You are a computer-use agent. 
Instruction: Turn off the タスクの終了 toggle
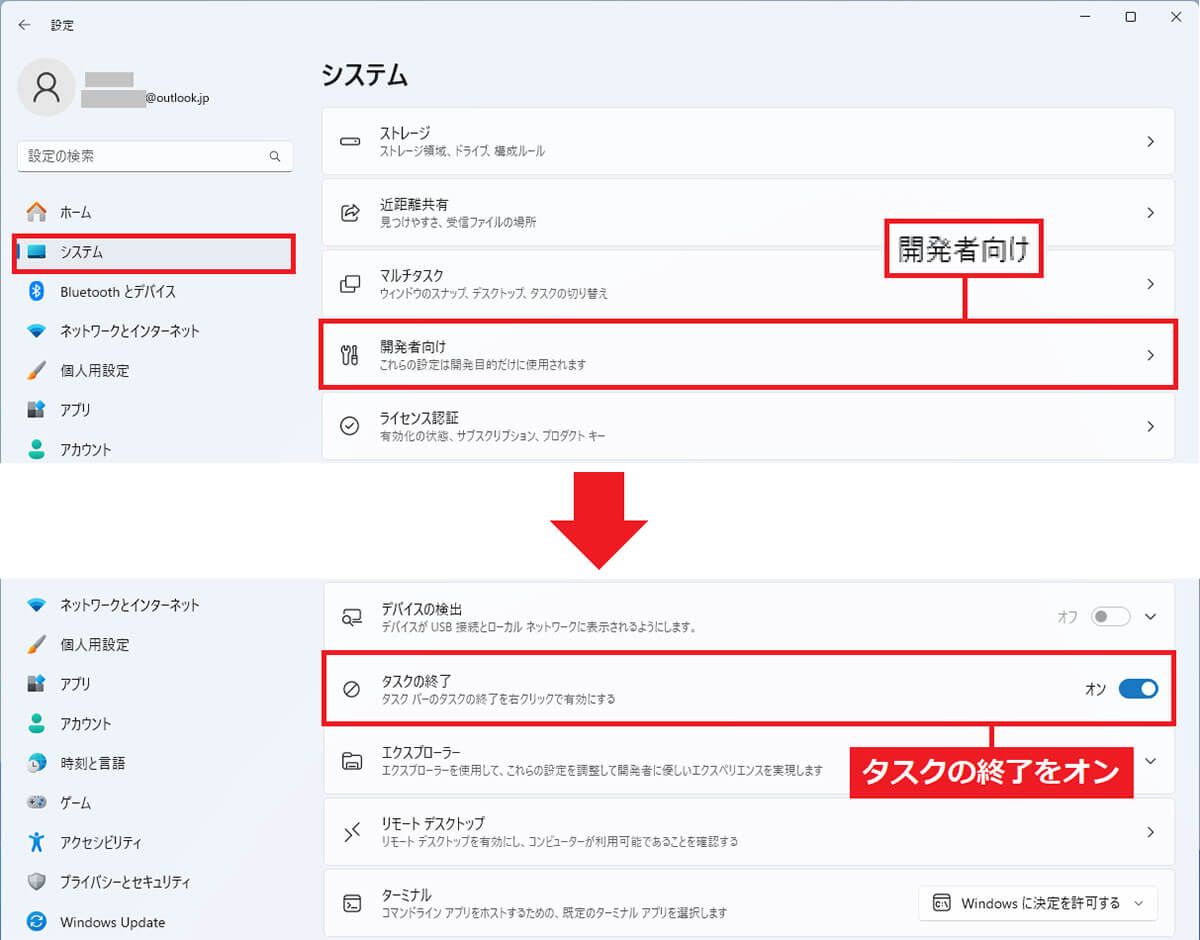click(1138, 689)
